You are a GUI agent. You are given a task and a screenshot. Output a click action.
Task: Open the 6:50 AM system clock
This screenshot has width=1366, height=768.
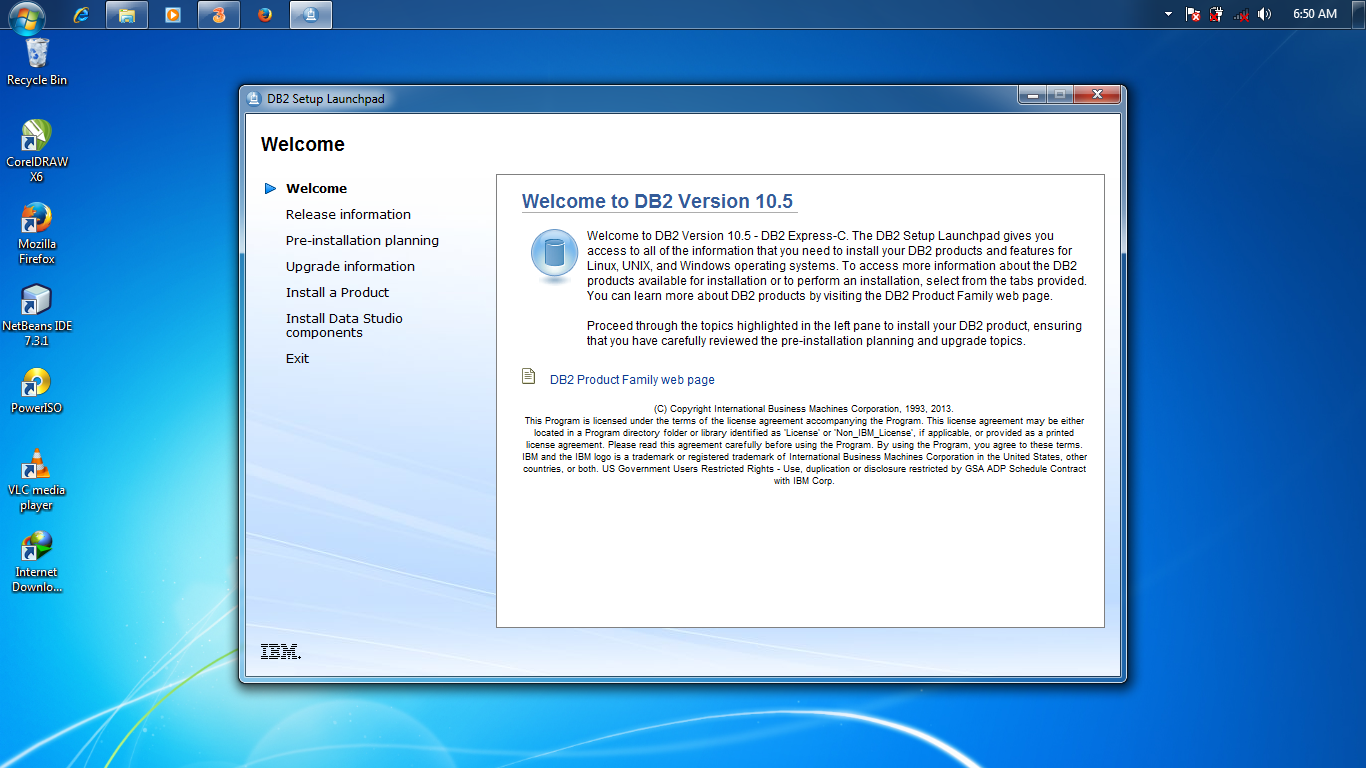pyautogui.click(x=1314, y=14)
